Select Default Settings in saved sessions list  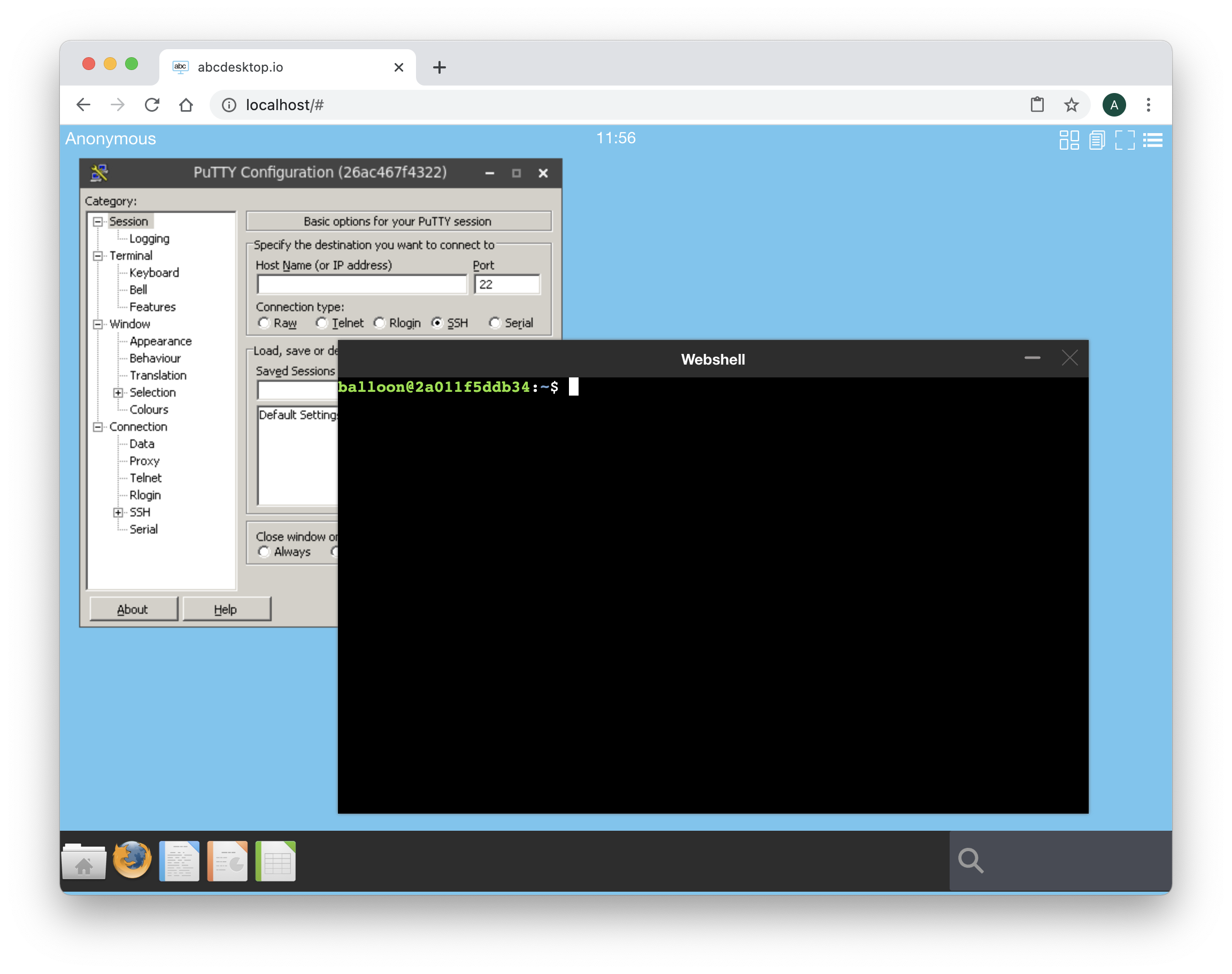click(x=298, y=415)
